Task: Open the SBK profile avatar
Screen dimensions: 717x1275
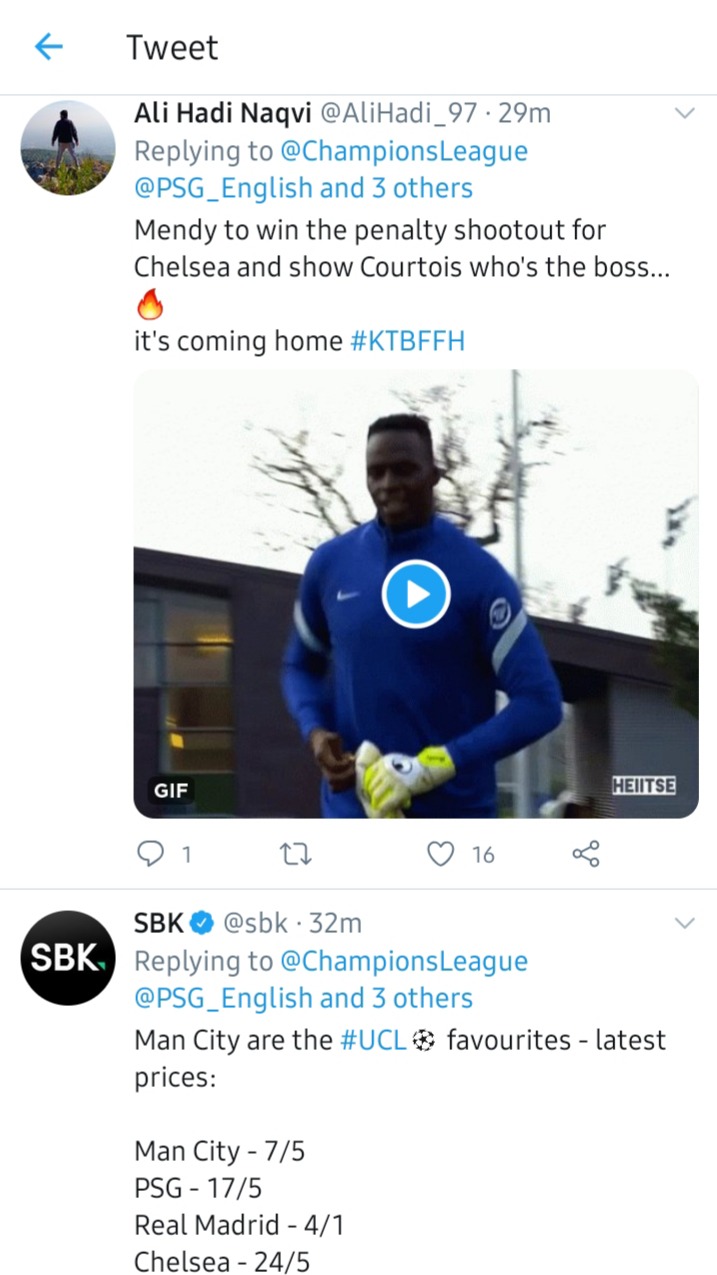Action: pos(68,957)
